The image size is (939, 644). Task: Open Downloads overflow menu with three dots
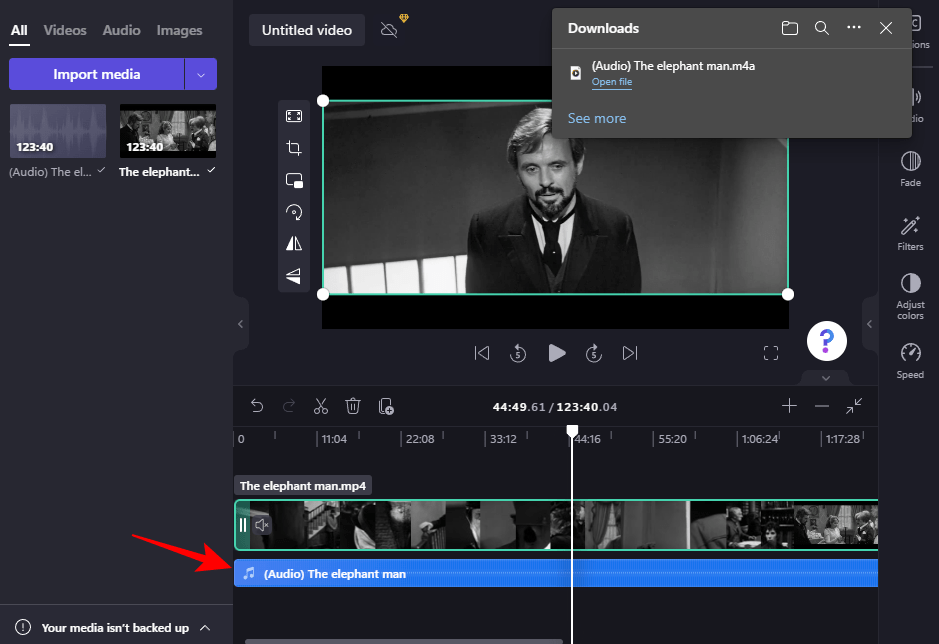click(x=853, y=28)
